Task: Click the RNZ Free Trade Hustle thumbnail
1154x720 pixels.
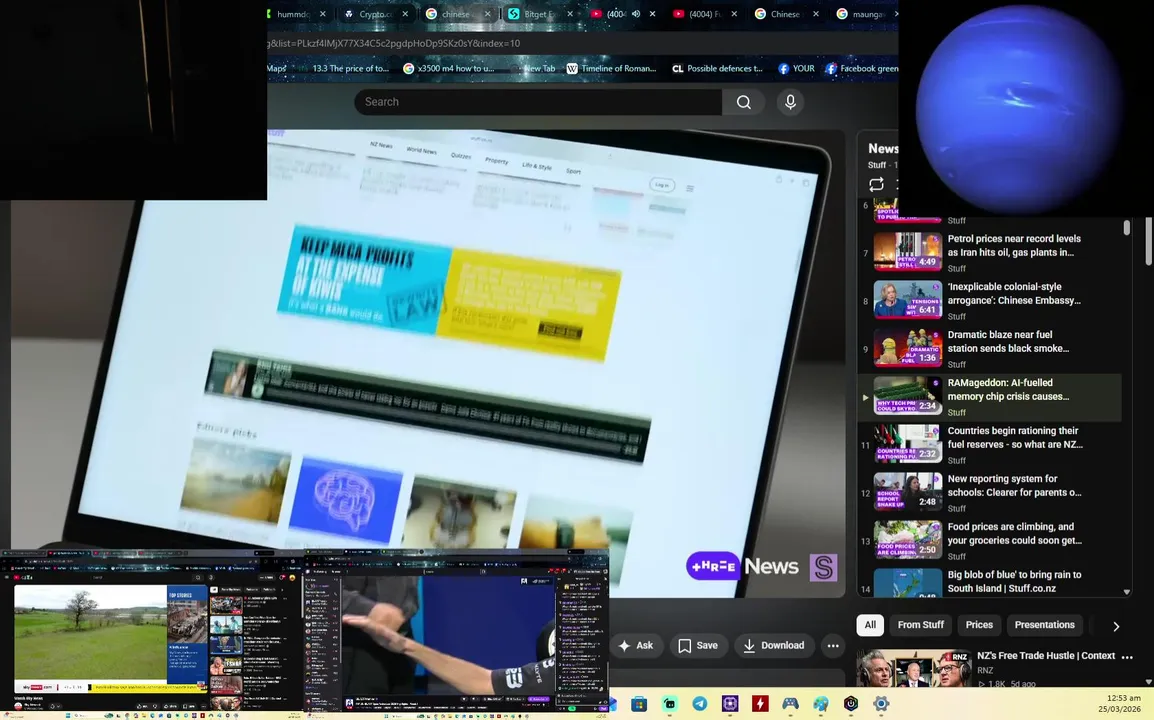Action: [x=913, y=668]
